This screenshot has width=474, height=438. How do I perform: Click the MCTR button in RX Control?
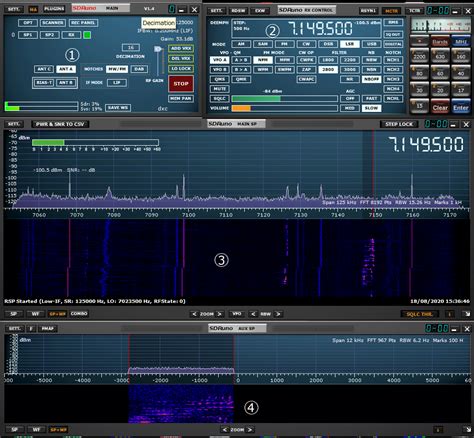(391, 11)
